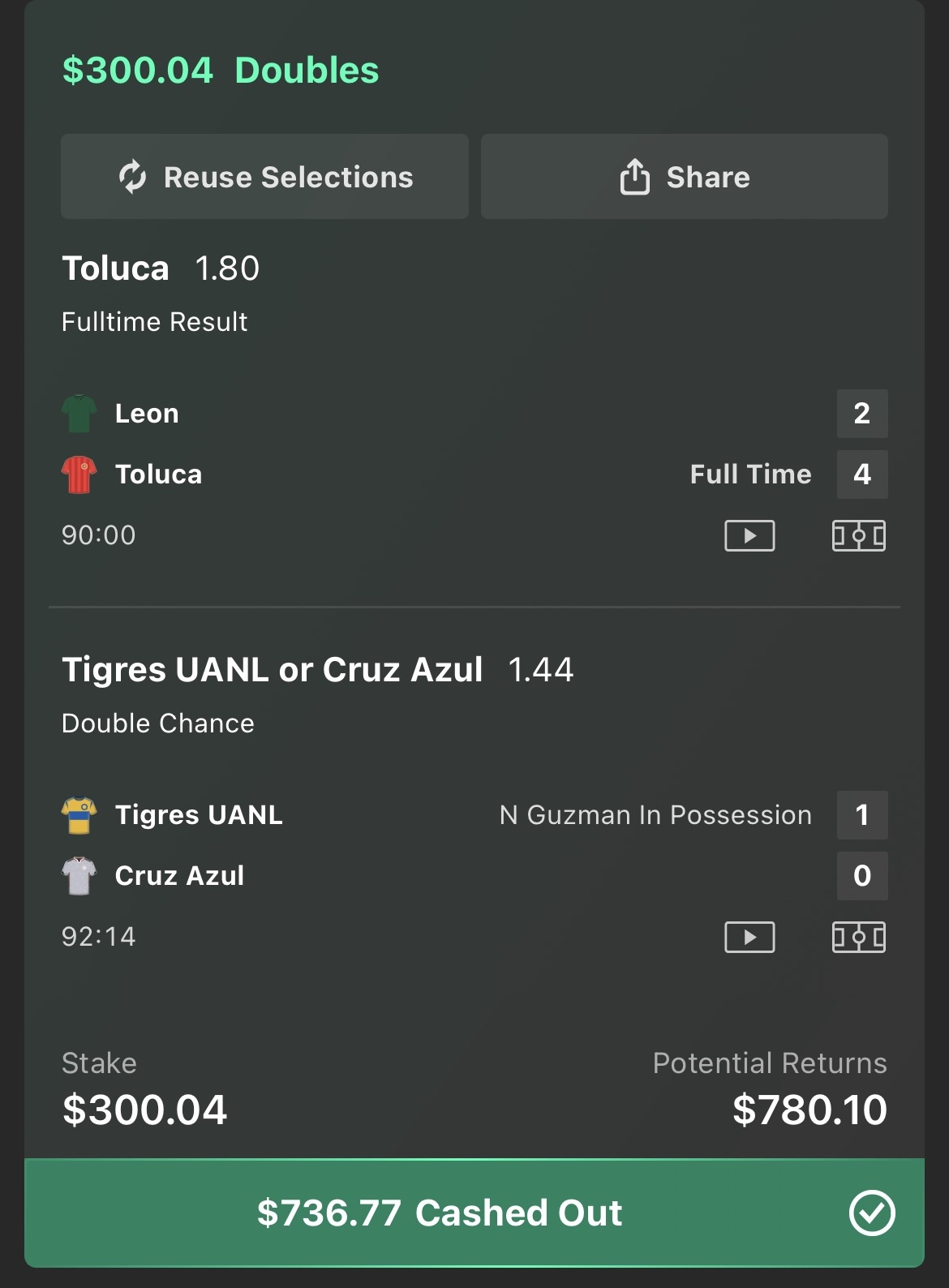Open live stream for Leon vs Toluca
The image size is (949, 1288).
pyautogui.click(x=749, y=535)
